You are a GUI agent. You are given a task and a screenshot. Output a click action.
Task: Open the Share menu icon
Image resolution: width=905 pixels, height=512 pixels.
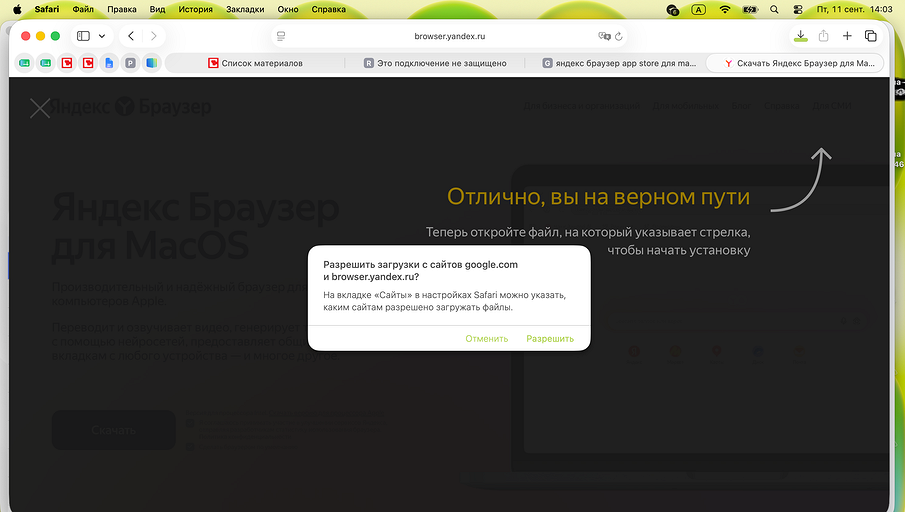click(x=824, y=36)
